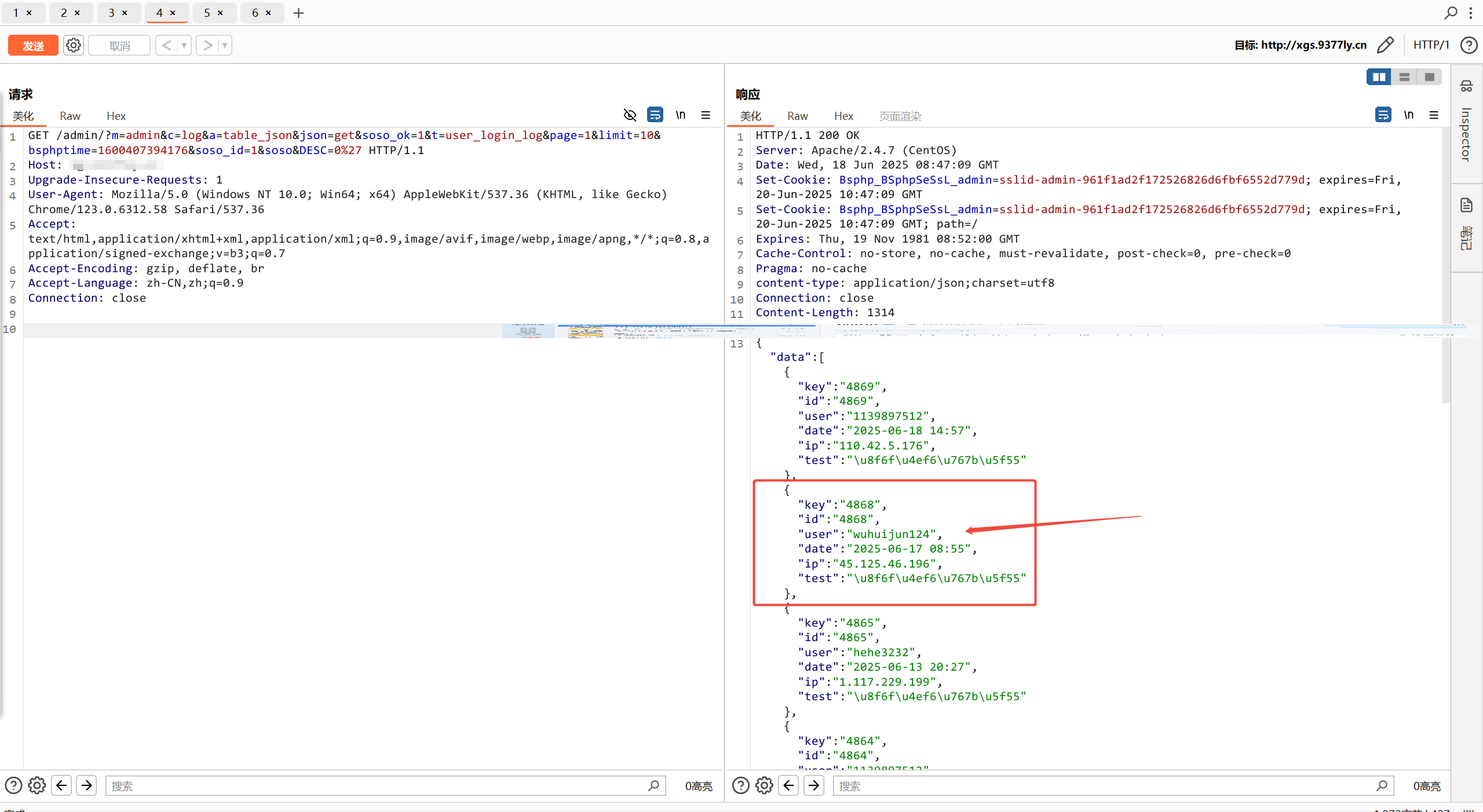Click response previous match arrow
Screen dimensions: 1483x812
(x=789, y=785)
